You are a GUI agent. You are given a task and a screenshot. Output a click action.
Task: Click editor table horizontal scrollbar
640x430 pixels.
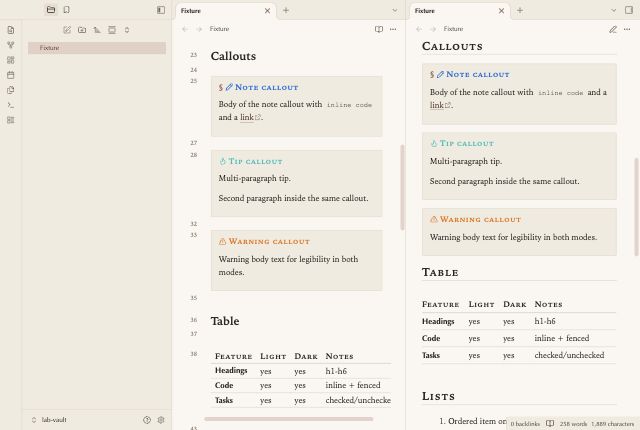click(x=289, y=419)
